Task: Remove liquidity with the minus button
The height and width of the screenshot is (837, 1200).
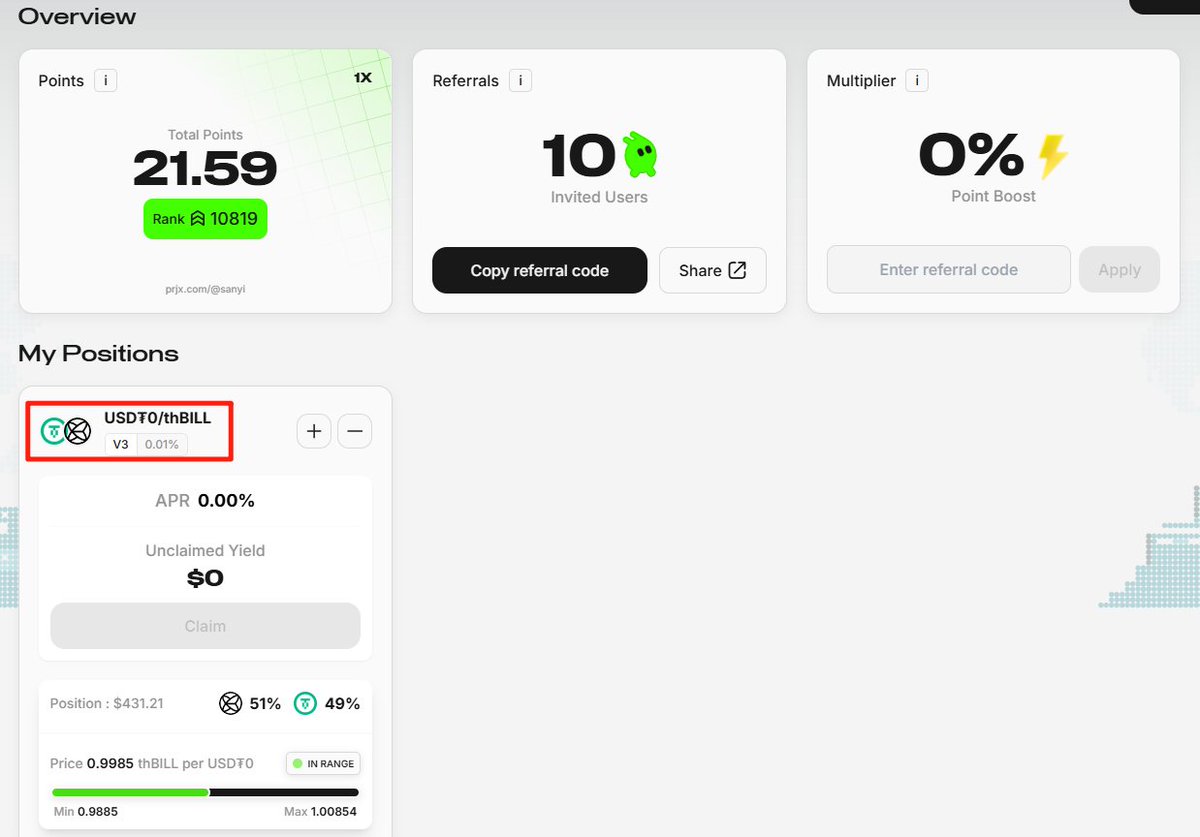Action: tap(355, 431)
